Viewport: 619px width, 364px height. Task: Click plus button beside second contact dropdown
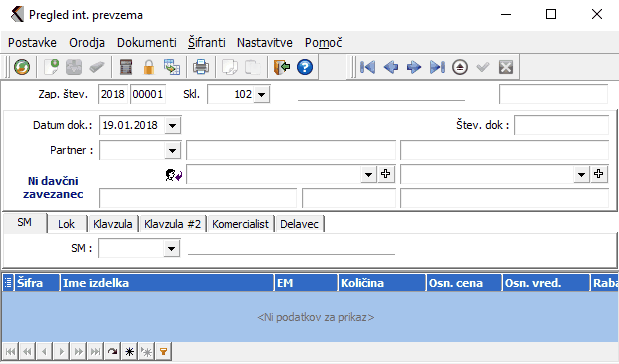click(x=598, y=174)
